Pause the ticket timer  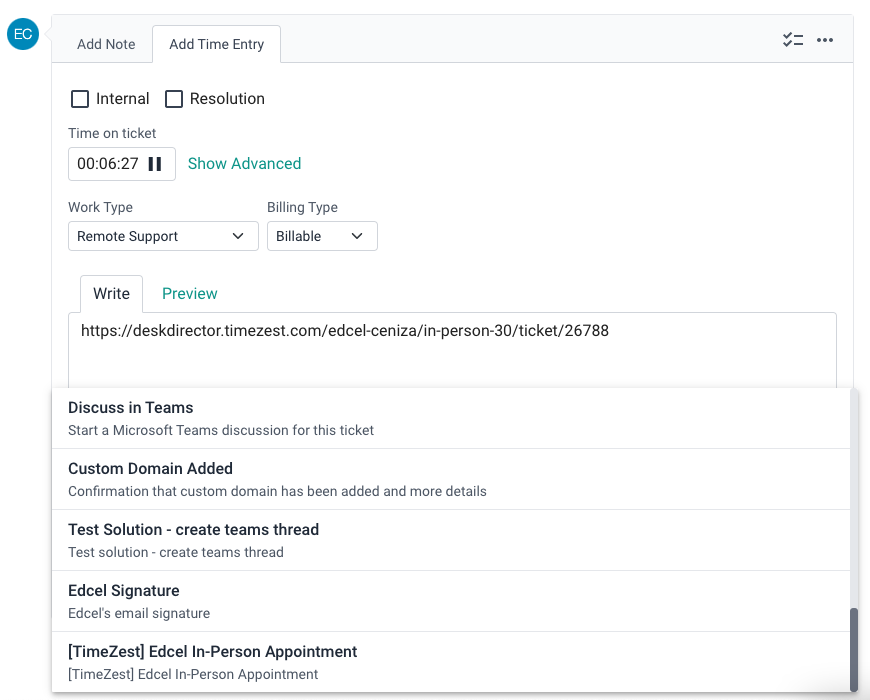click(x=155, y=164)
